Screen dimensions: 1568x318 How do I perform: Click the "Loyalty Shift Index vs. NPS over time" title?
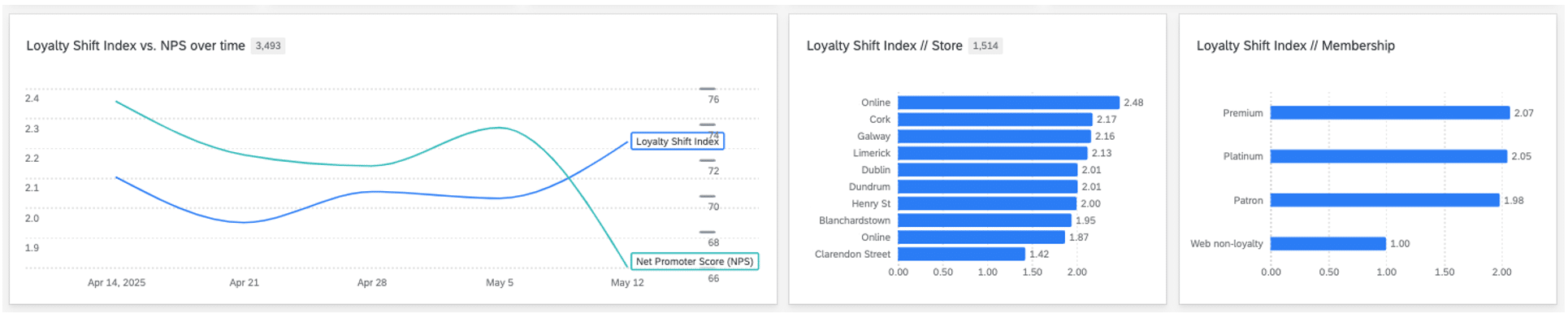coord(136,46)
